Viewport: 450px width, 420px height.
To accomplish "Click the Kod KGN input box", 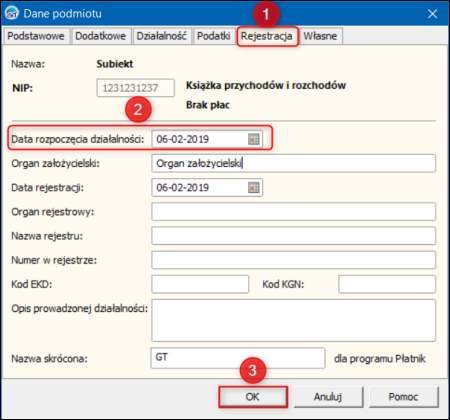I will (x=387, y=284).
